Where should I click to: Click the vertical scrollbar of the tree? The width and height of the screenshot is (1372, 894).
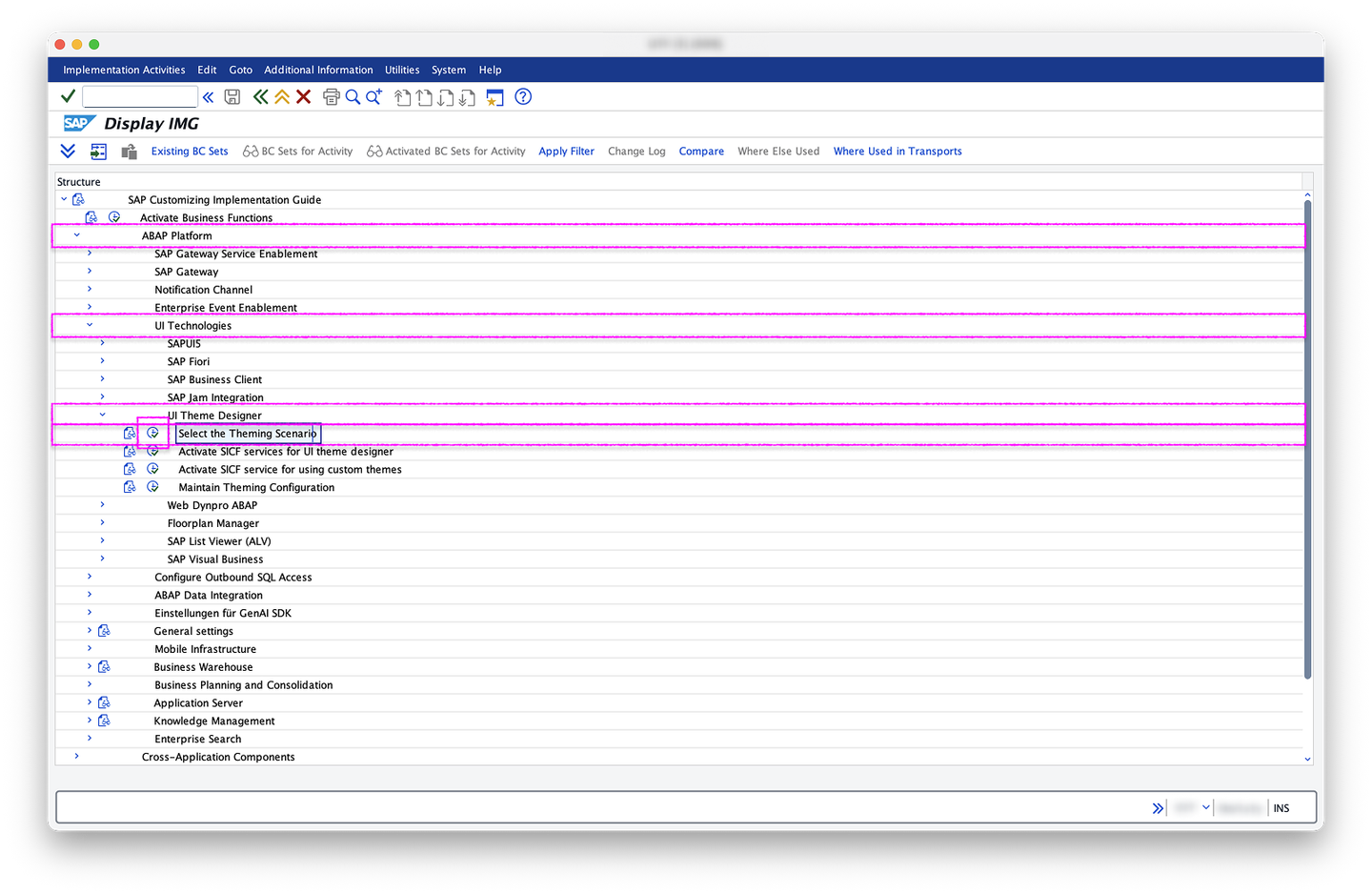click(1307, 439)
